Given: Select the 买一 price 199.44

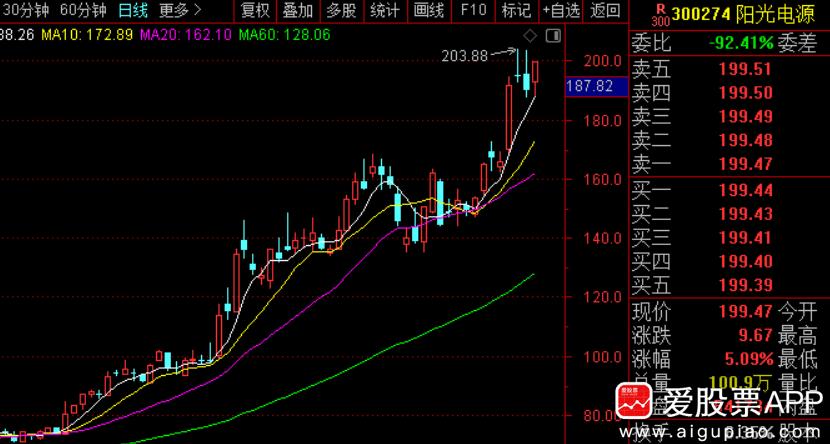Looking at the screenshot, I should (x=746, y=191).
